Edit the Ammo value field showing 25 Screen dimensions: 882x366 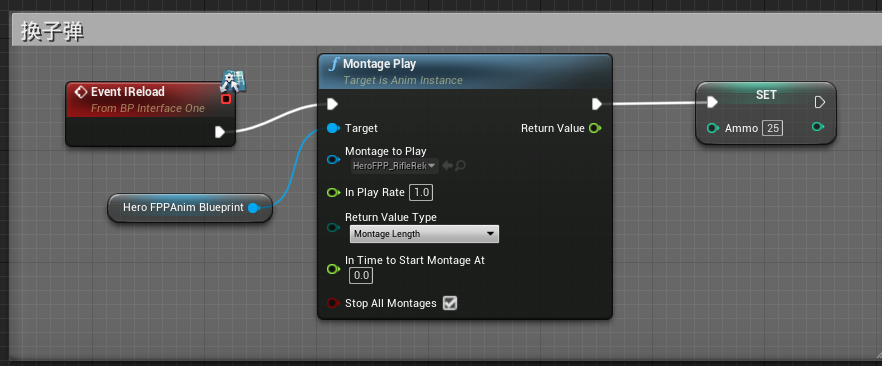773,128
